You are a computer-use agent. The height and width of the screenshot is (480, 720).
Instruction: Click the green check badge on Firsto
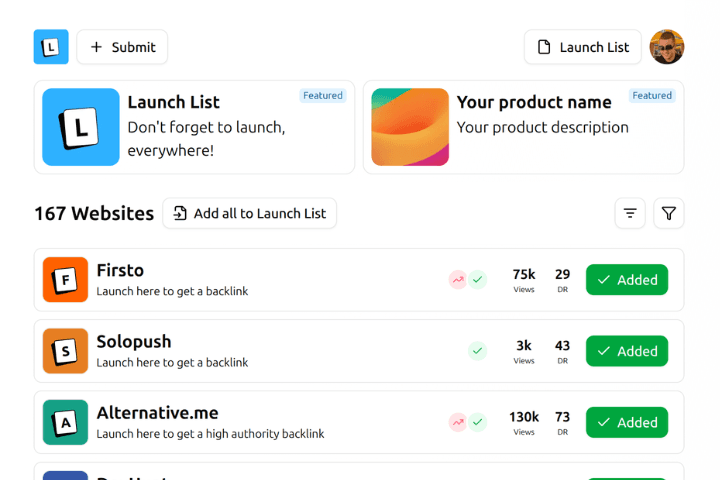478,280
